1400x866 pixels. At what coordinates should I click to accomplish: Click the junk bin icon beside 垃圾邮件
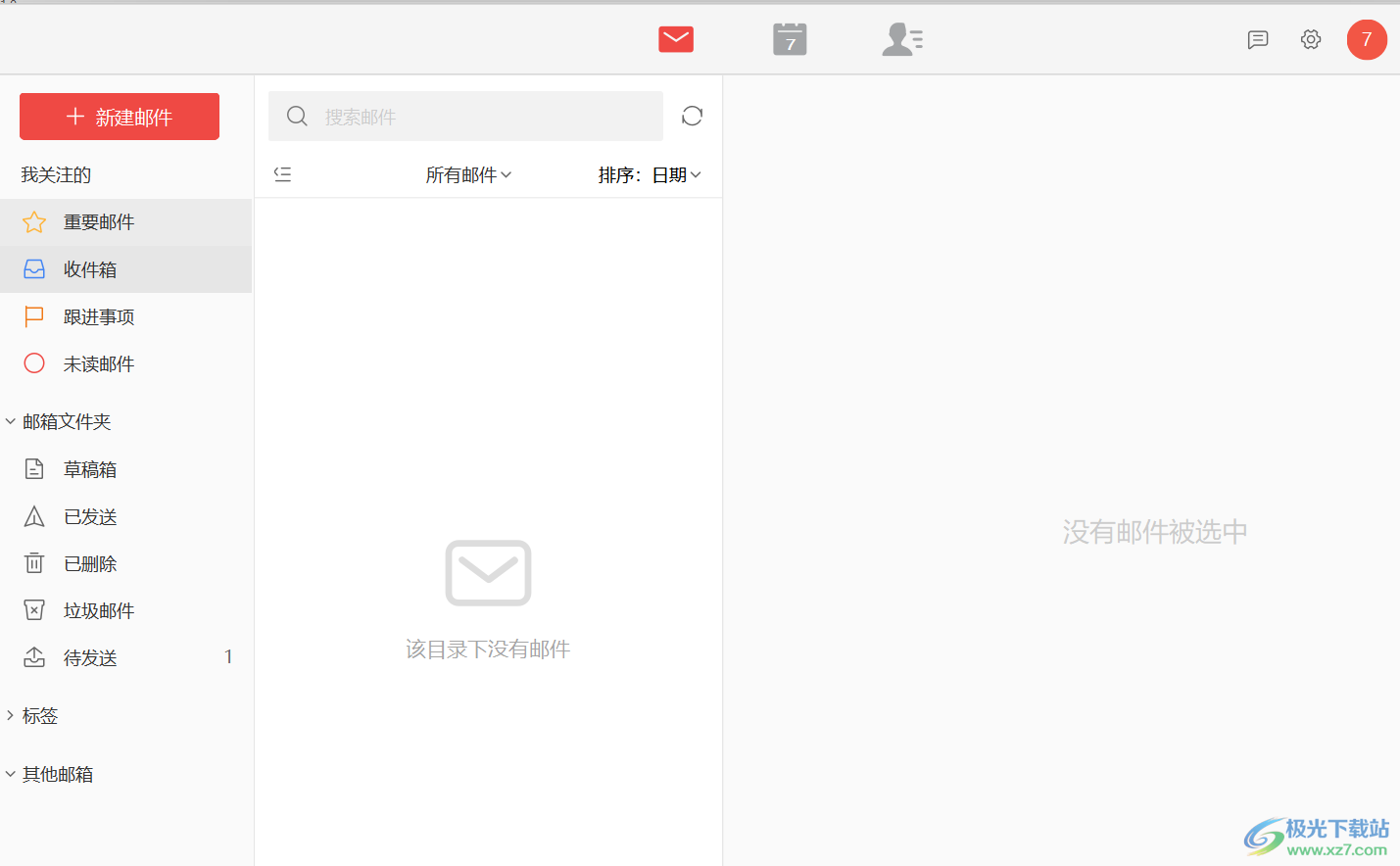pos(34,610)
